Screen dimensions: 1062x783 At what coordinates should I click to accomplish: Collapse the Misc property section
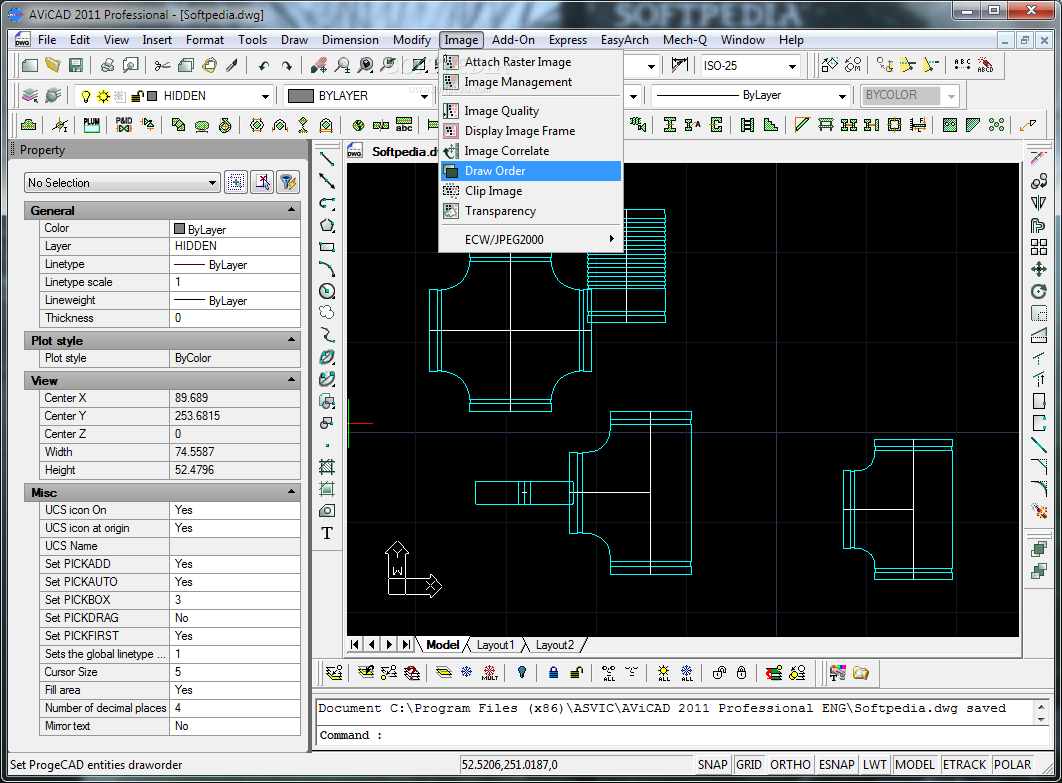coord(291,492)
